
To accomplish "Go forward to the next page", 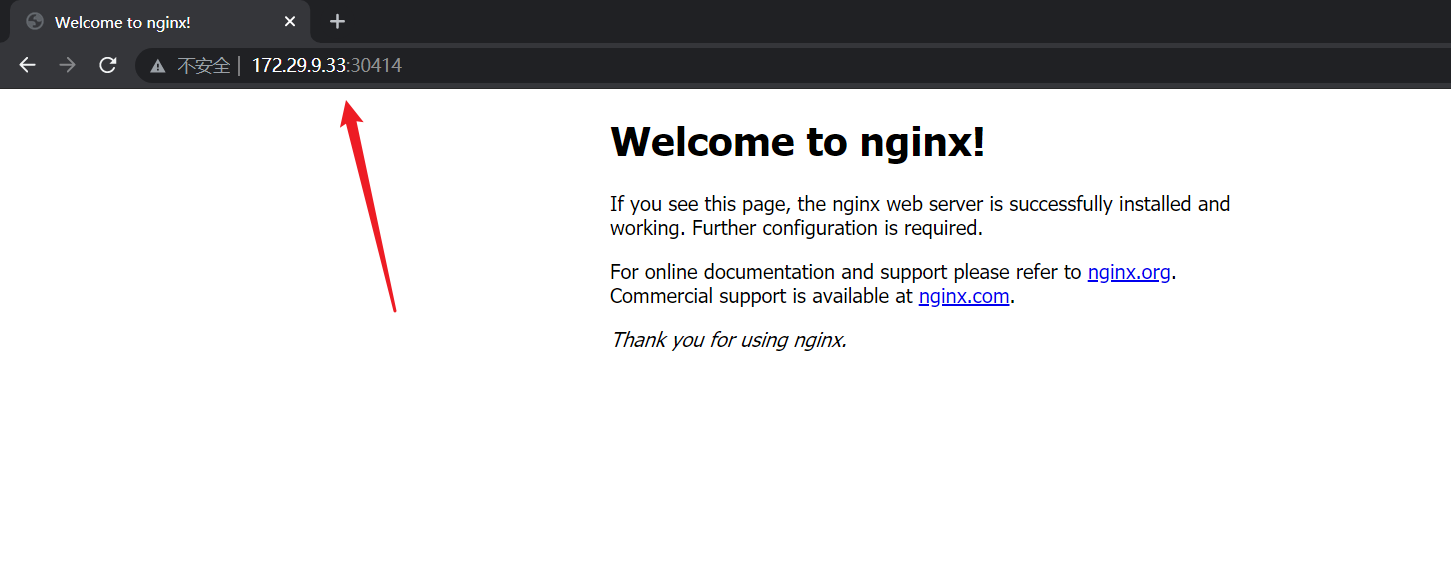I will pyautogui.click(x=67, y=65).
